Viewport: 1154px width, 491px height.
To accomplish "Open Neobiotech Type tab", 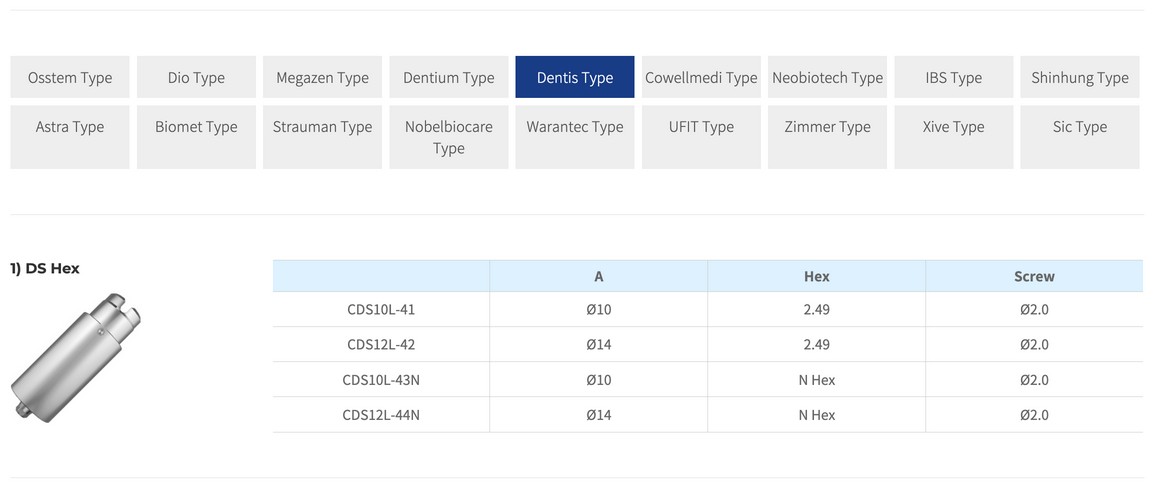I will [827, 77].
